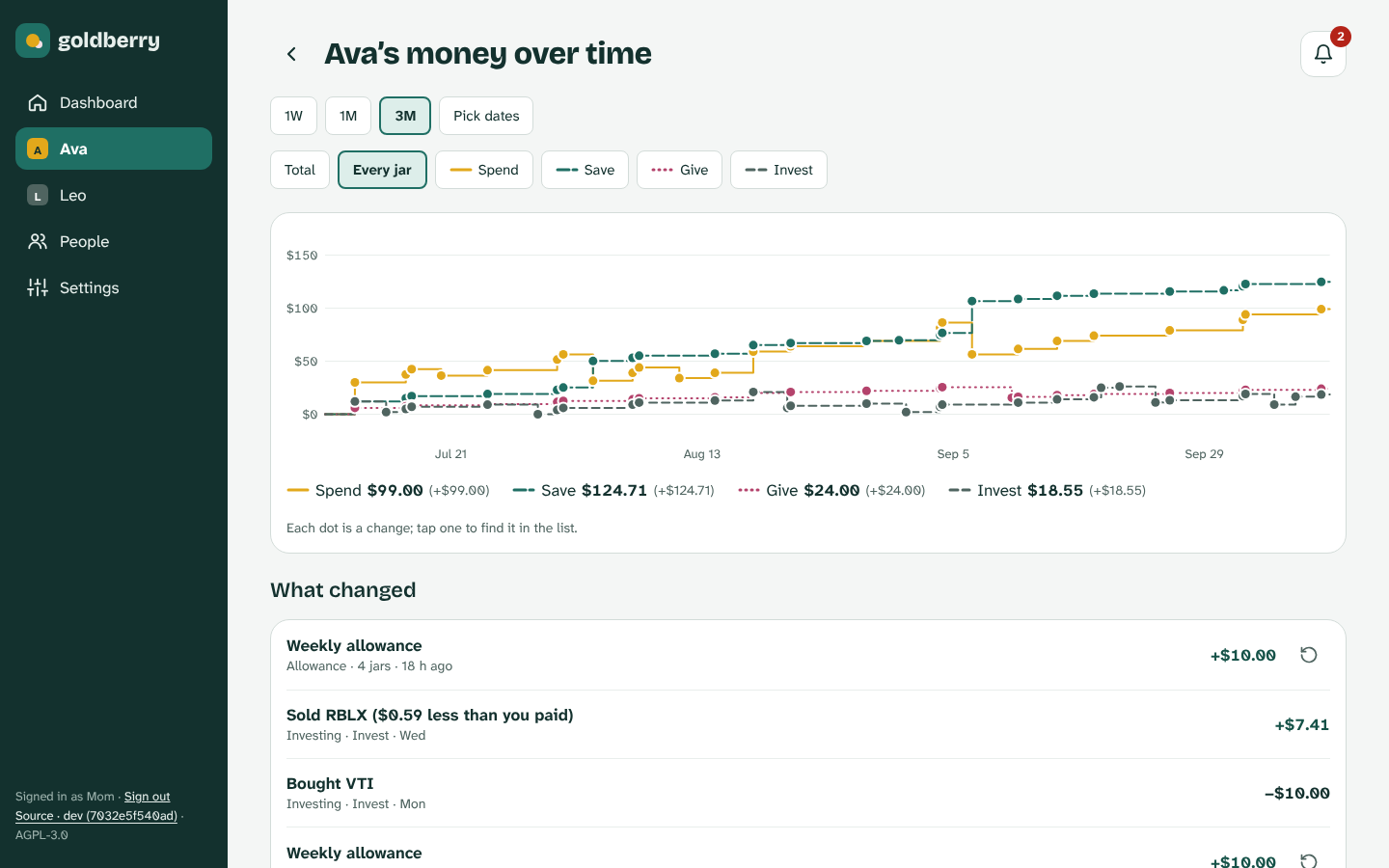This screenshot has width=1389, height=868.
Task: Select the 1M time range
Action: coord(348,116)
